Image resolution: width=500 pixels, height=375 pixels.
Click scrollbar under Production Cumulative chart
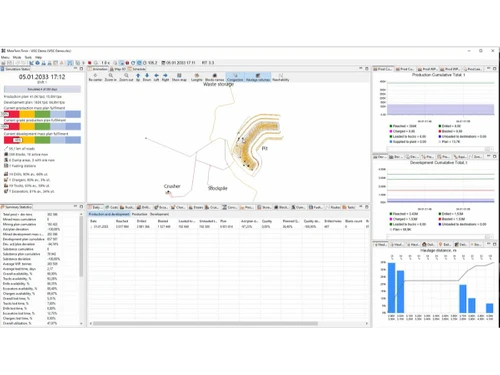click(x=440, y=149)
